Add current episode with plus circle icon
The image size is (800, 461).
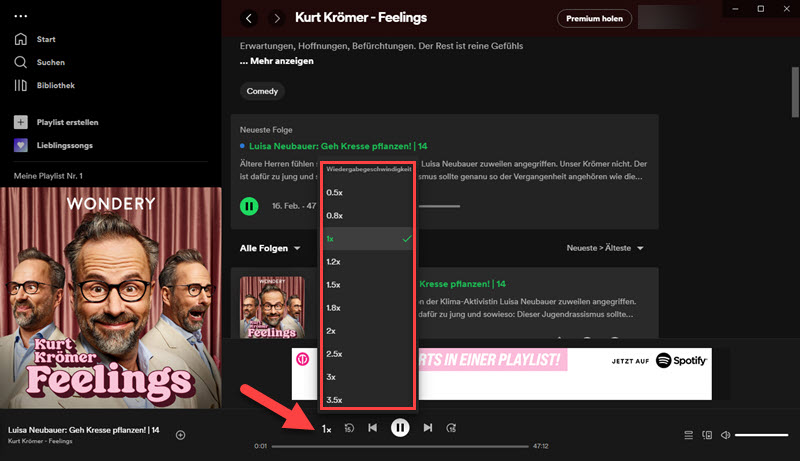click(181, 435)
